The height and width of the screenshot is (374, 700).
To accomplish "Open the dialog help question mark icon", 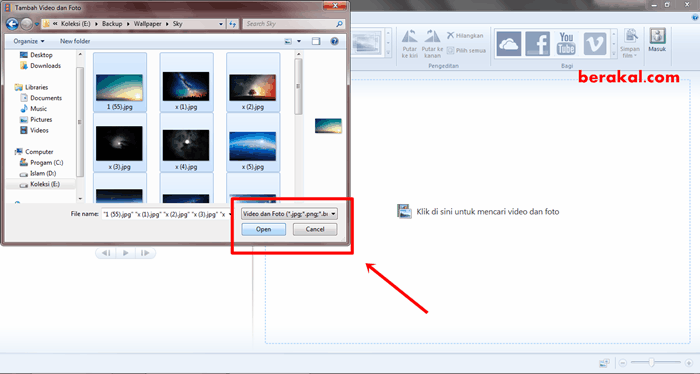I will 334,41.
